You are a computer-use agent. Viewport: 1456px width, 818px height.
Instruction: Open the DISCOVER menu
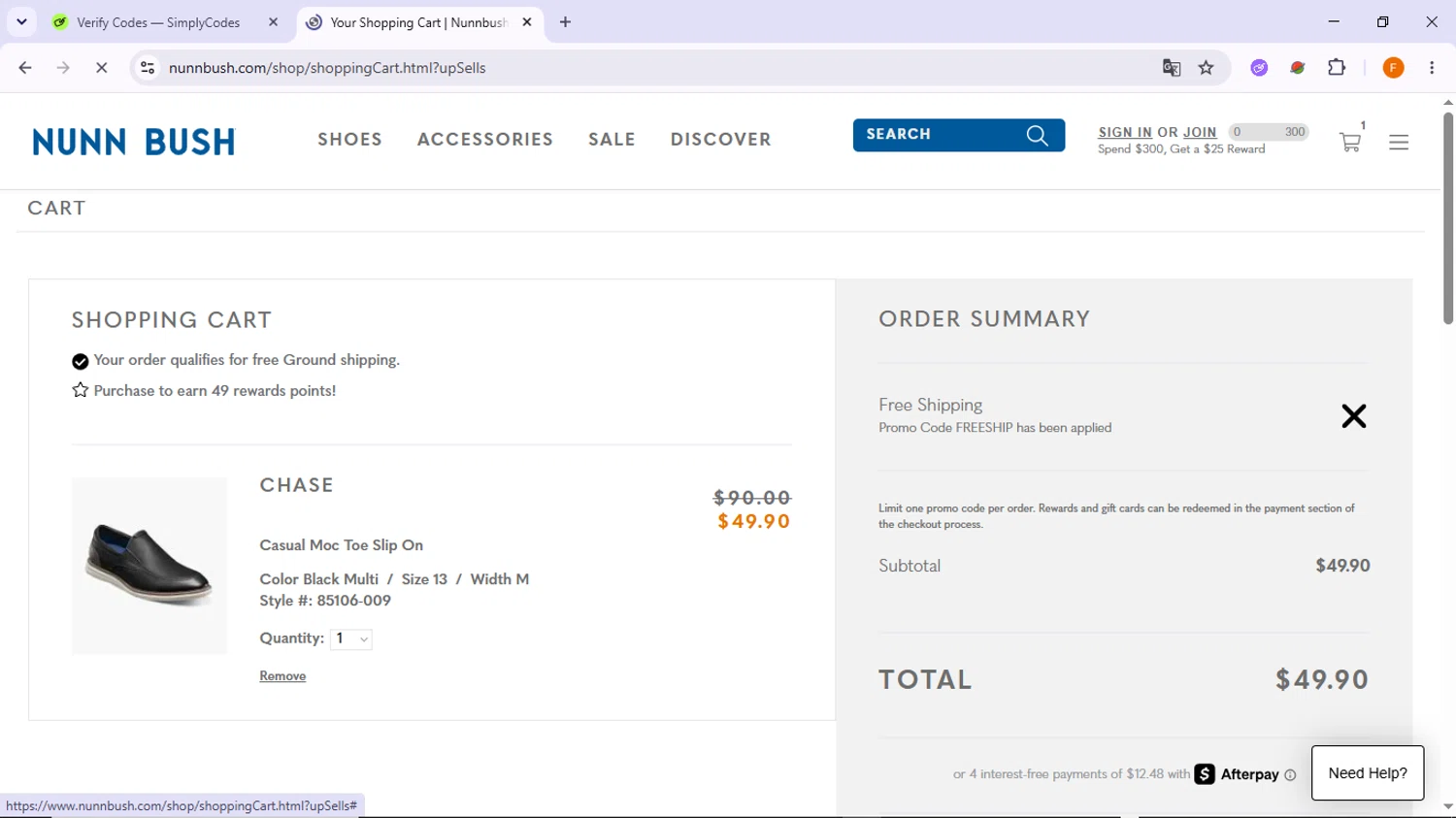[721, 140]
